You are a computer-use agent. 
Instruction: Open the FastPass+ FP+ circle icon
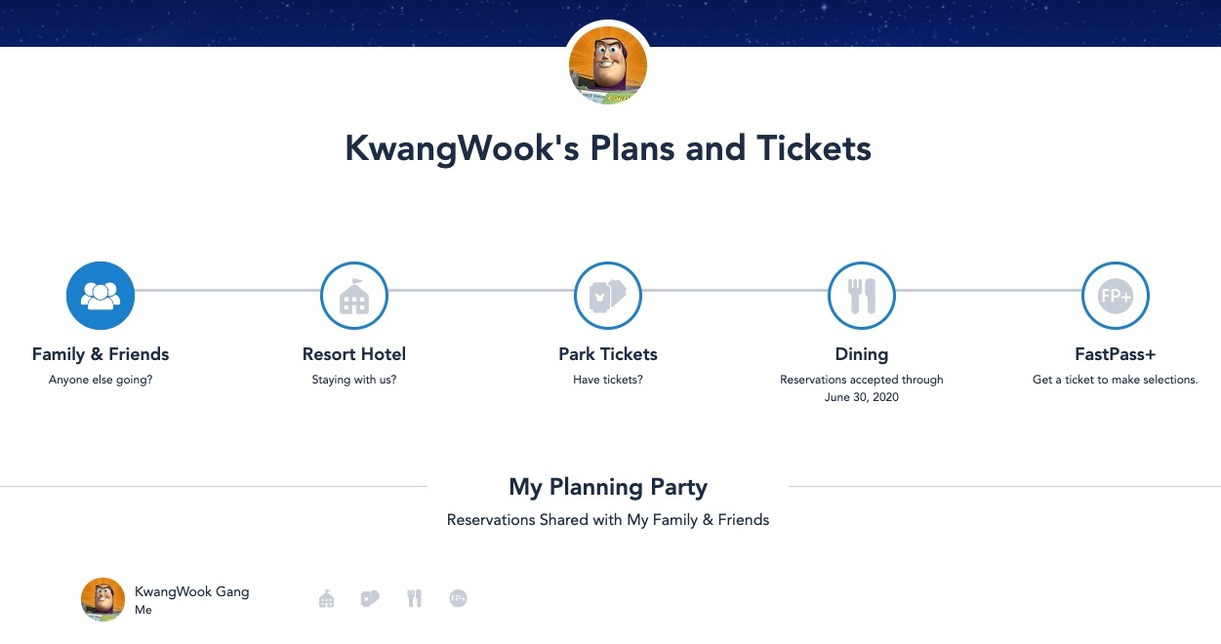1116,296
